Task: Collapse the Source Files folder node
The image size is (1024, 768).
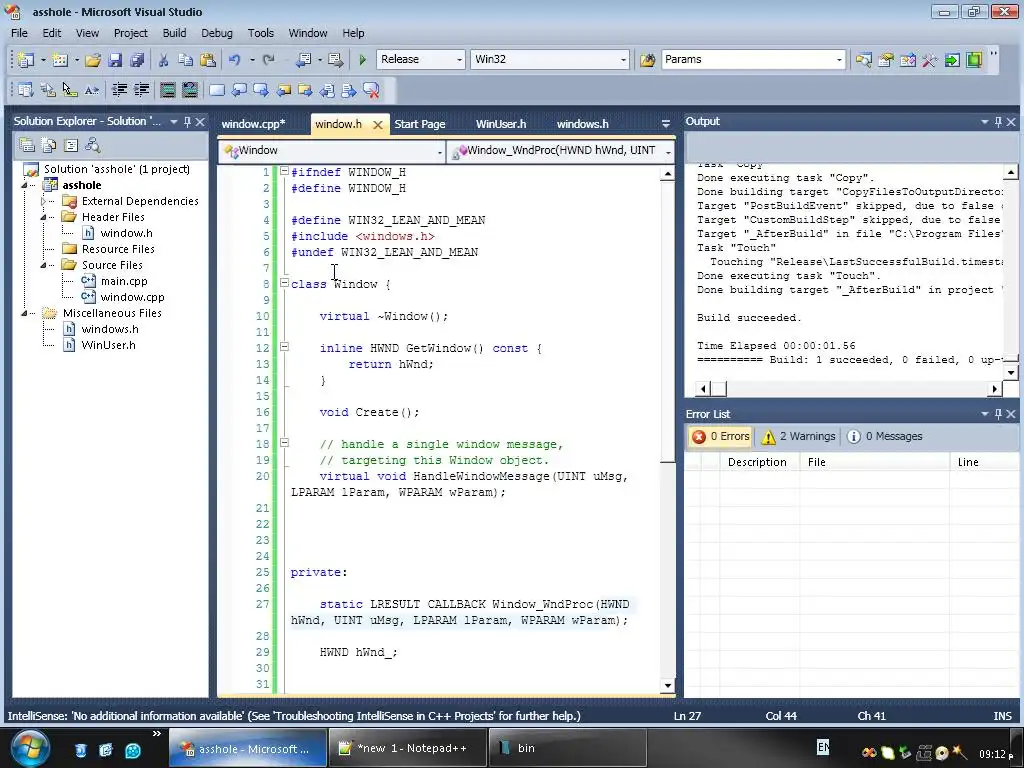Action: (x=43, y=265)
